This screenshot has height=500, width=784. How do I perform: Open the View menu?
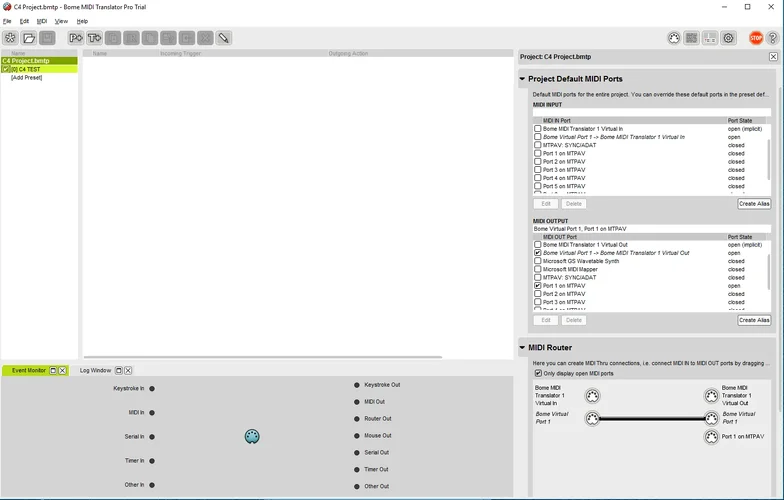[x=61, y=21]
